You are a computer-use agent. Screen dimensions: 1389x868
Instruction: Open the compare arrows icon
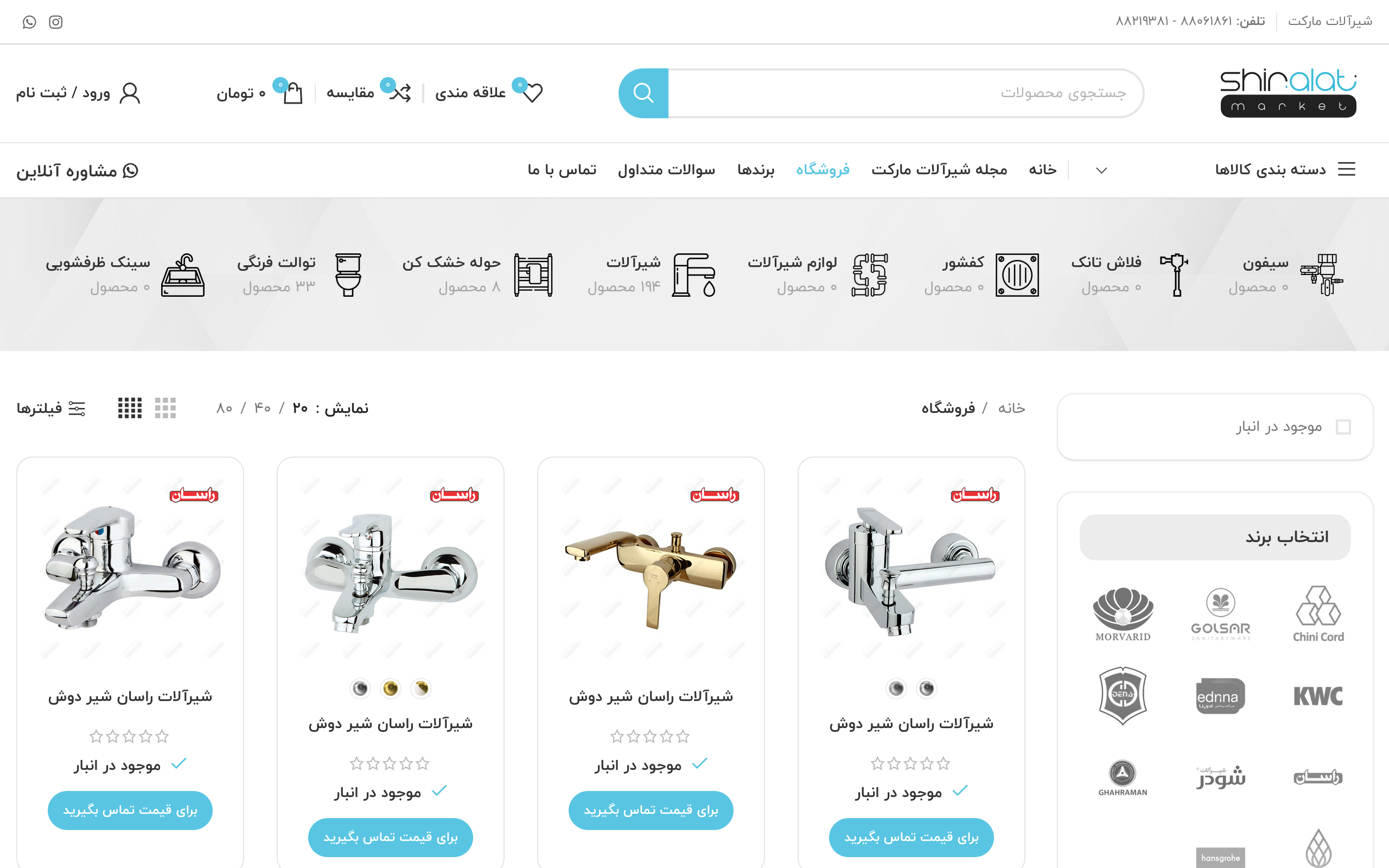tap(400, 92)
